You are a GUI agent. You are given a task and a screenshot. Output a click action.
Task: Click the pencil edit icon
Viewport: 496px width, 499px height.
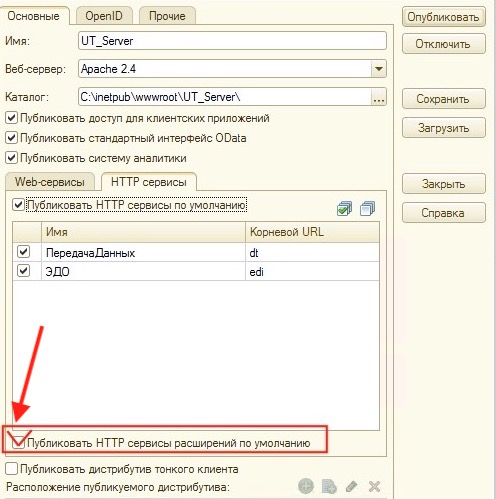352,486
